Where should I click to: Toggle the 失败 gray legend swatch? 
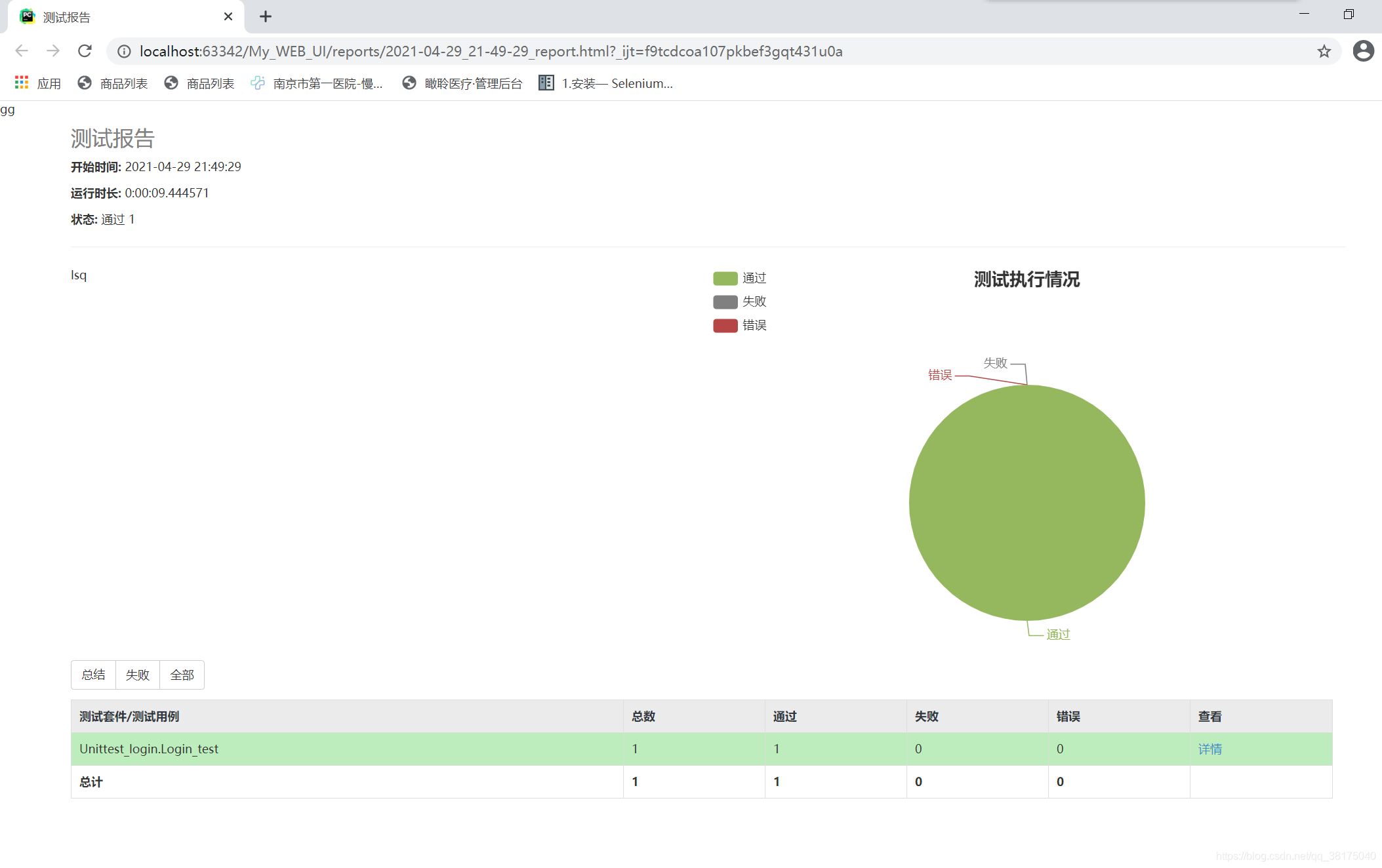(x=725, y=302)
